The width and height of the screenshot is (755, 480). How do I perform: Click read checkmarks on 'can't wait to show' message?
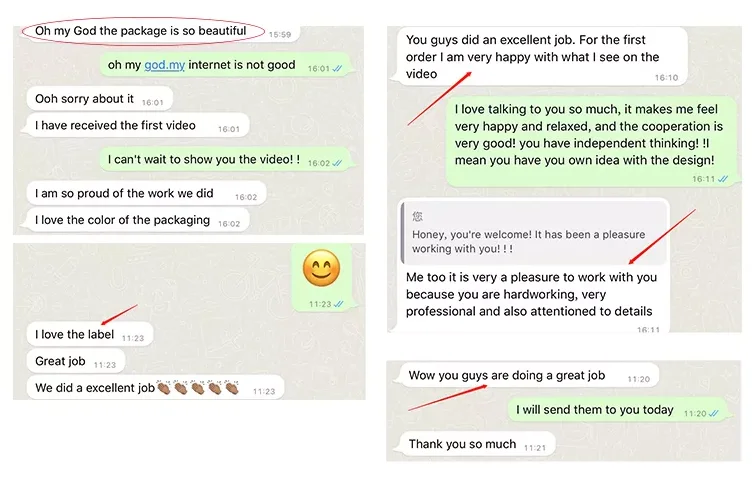337,163
